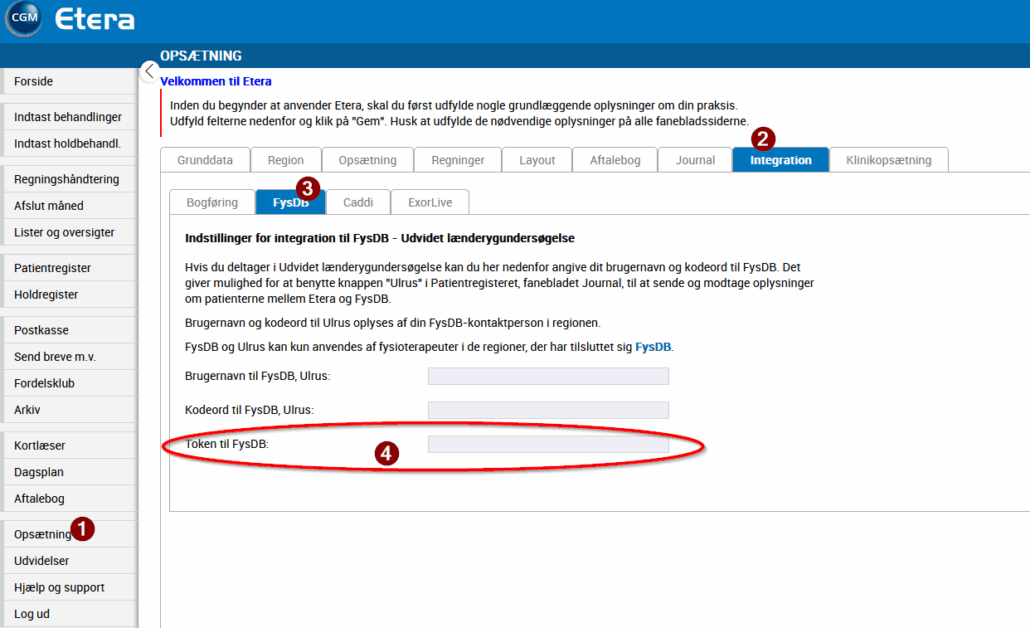Open the Region tab
The image size is (1030, 628).
[x=286, y=160]
